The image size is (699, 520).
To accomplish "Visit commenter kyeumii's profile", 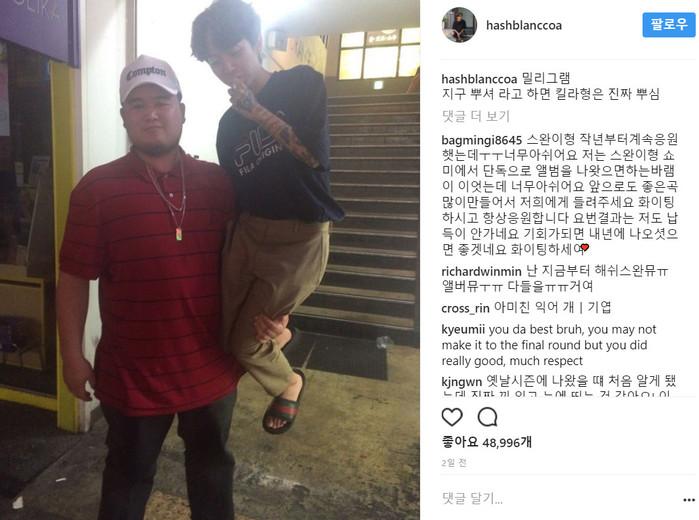I will (463, 330).
